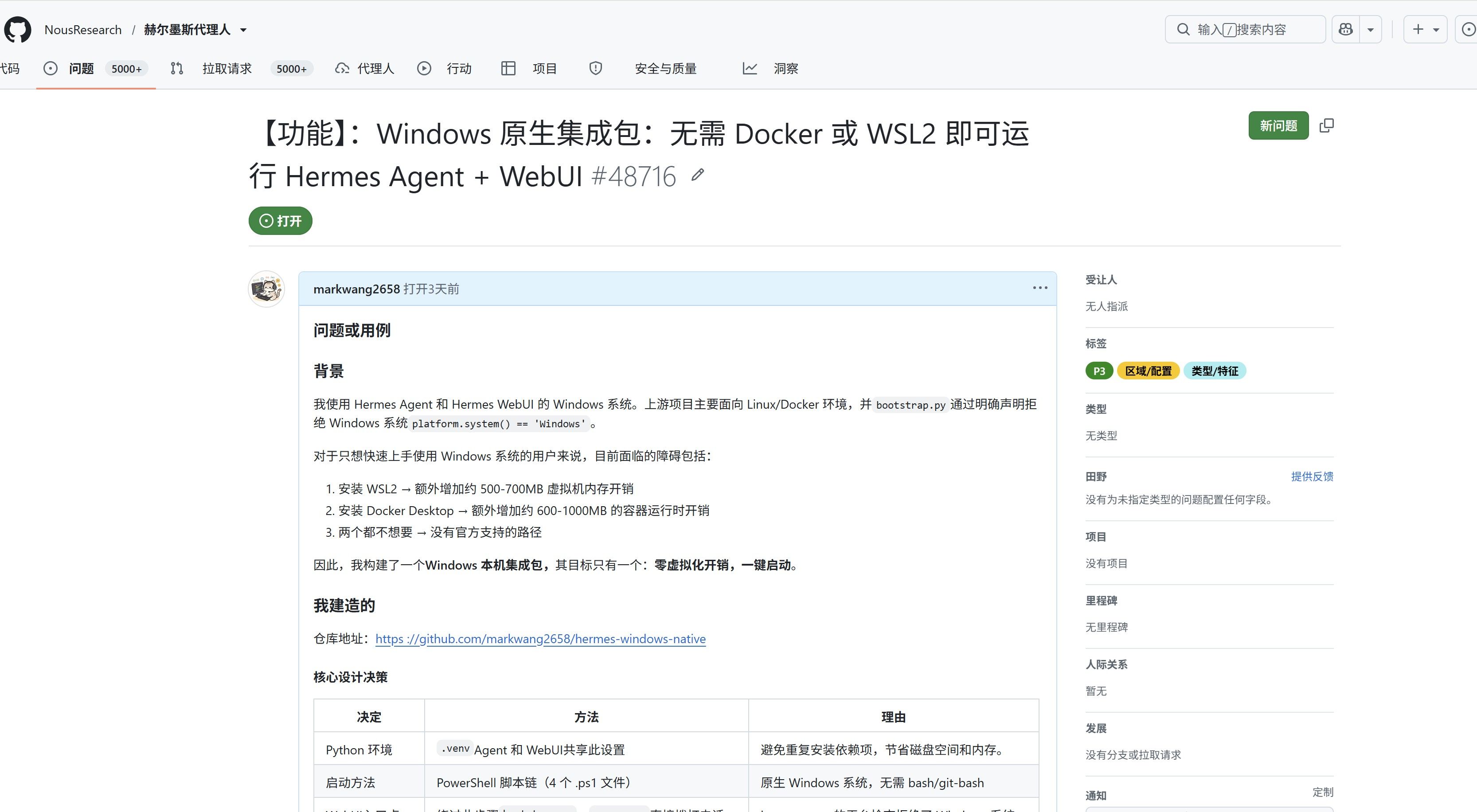Expand the repository name dropdown arrow
Viewport: 1477px width, 812px height.
(x=243, y=30)
